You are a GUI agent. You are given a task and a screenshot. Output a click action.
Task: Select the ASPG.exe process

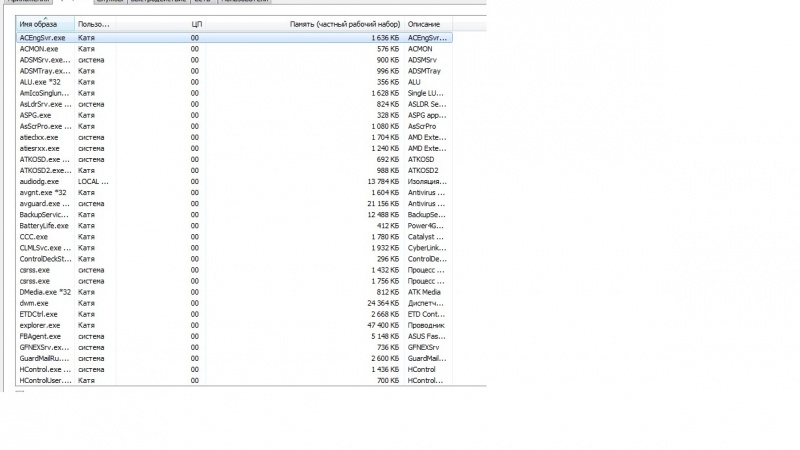click(234, 115)
